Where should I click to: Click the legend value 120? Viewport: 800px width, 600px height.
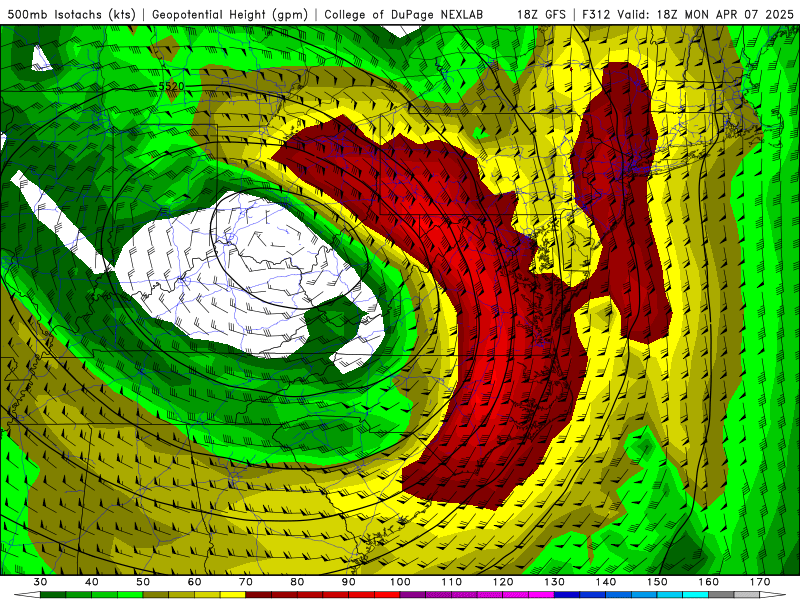coord(503,582)
